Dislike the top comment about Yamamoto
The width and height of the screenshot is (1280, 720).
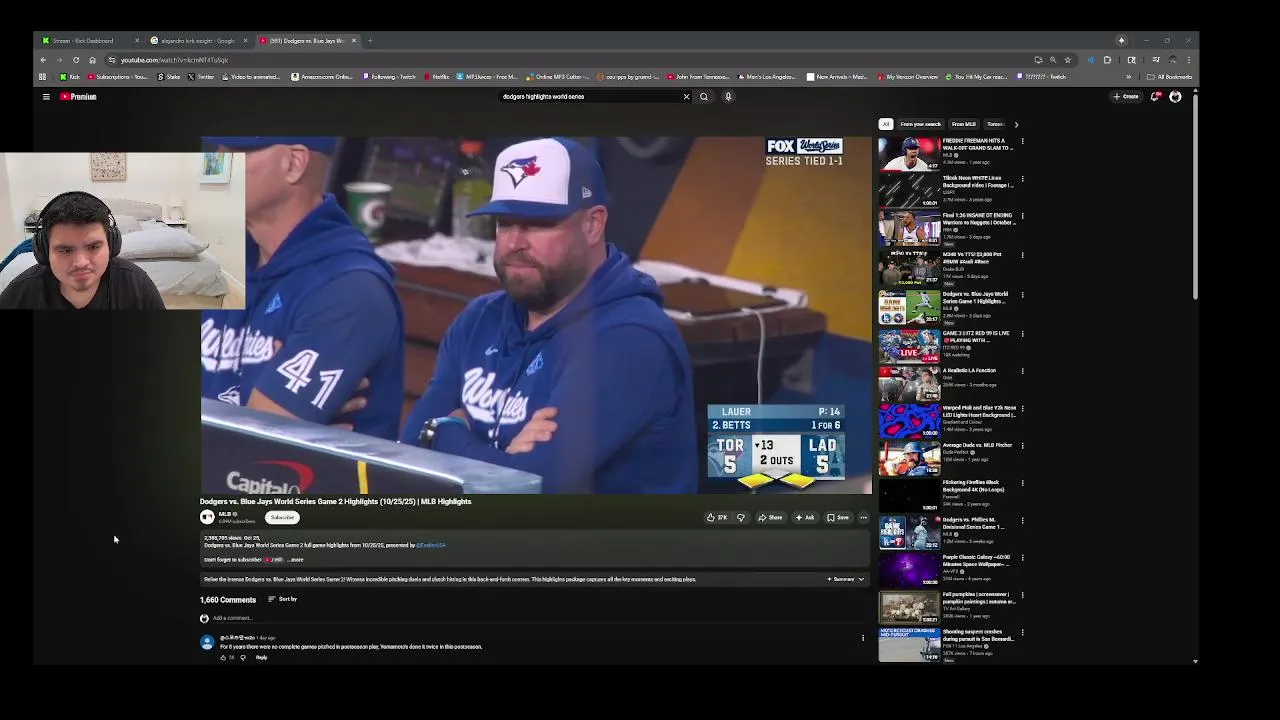[243, 657]
